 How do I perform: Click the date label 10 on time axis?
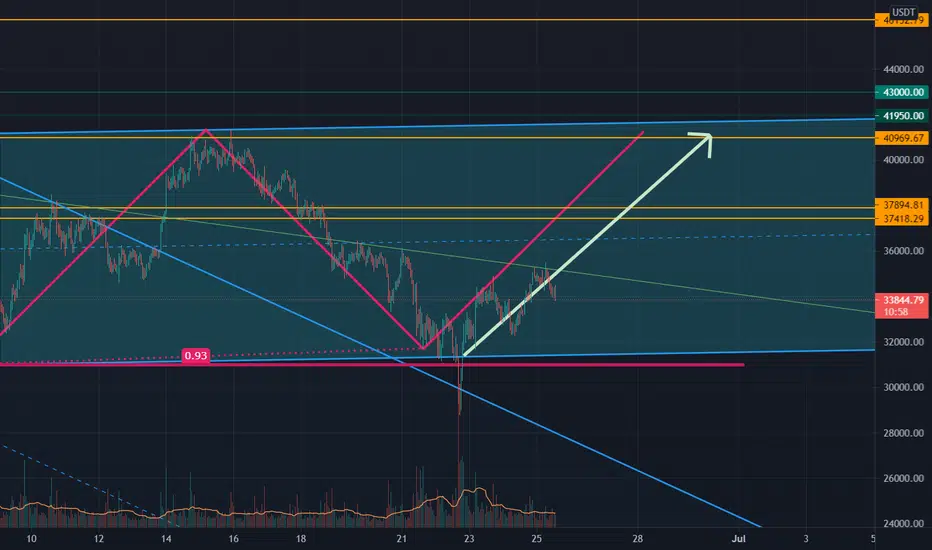(32, 539)
